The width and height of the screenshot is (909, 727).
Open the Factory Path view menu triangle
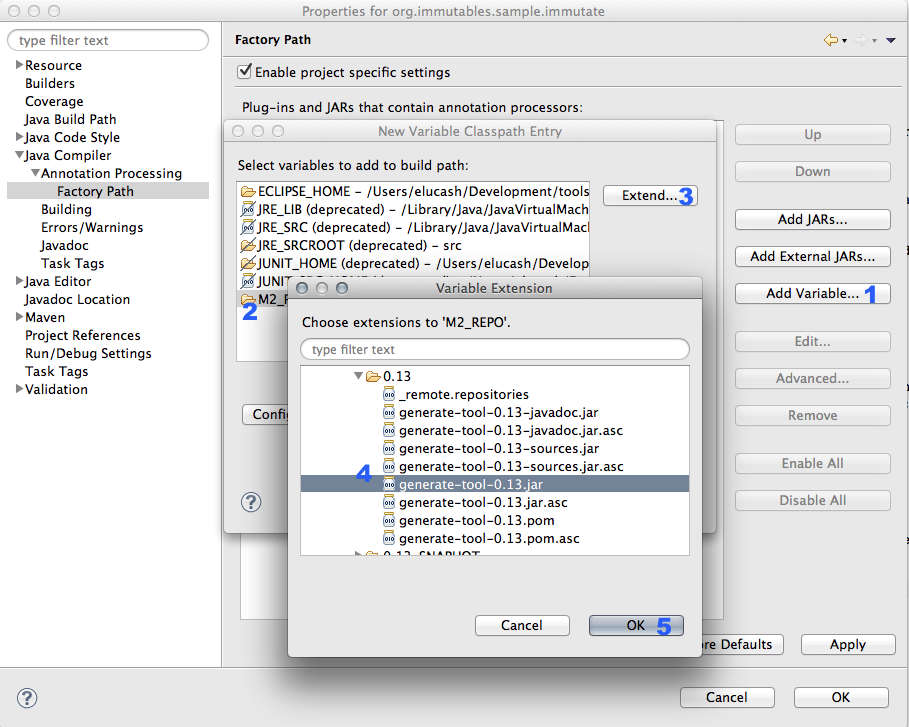(891, 40)
